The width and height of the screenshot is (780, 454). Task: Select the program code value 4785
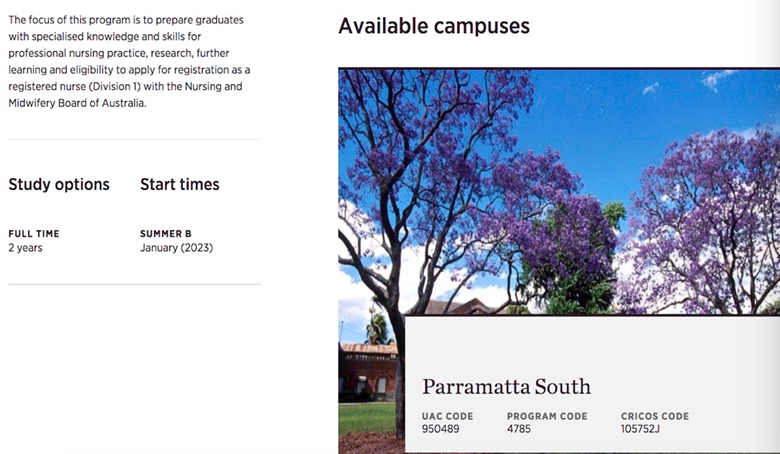coord(519,429)
